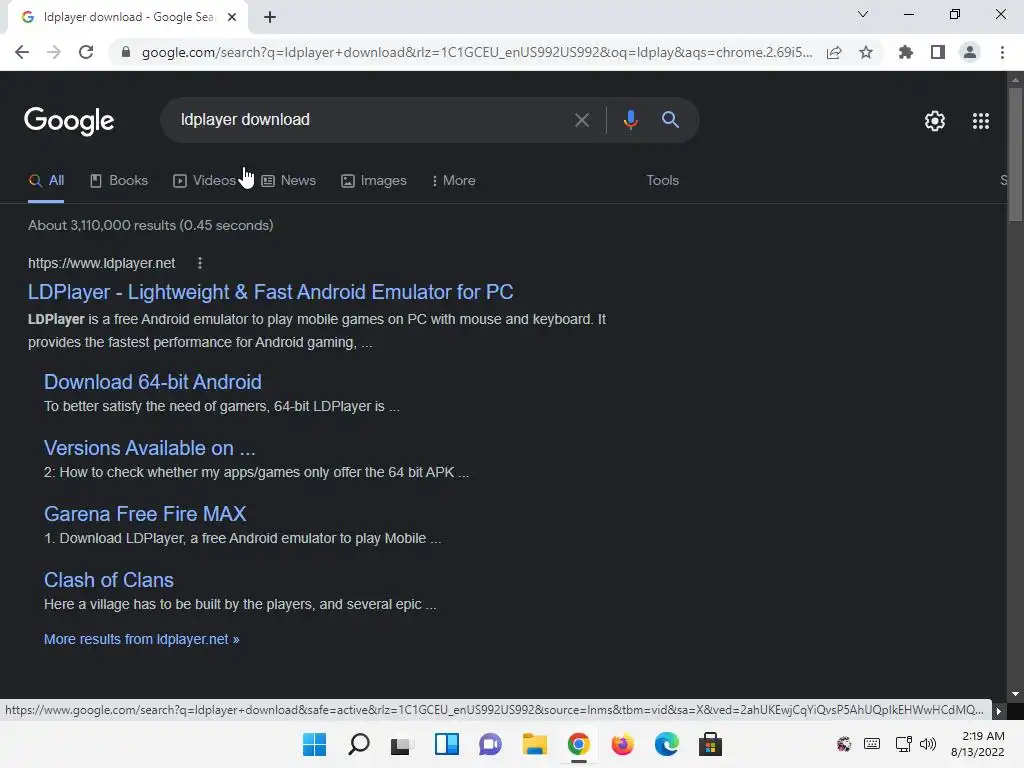Open the Garena Free Fire MAX link
1024x768 pixels.
click(145, 514)
